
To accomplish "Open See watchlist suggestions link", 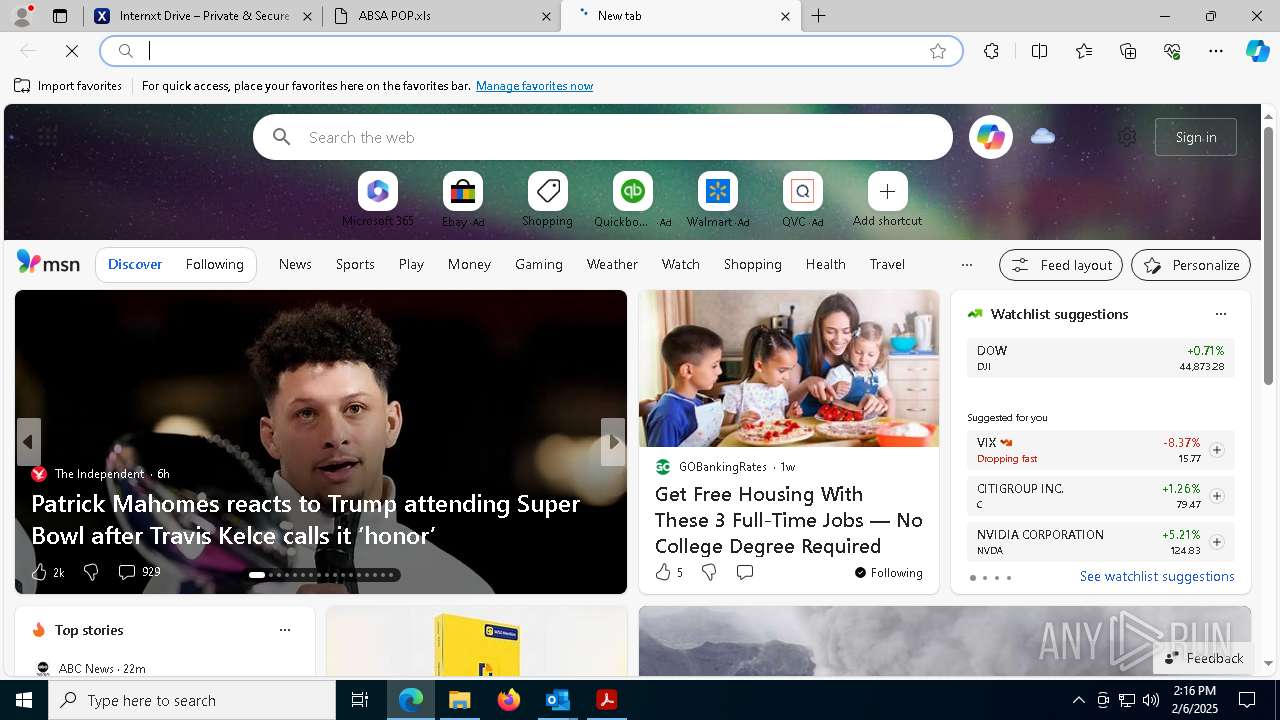I will pos(1157,576).
